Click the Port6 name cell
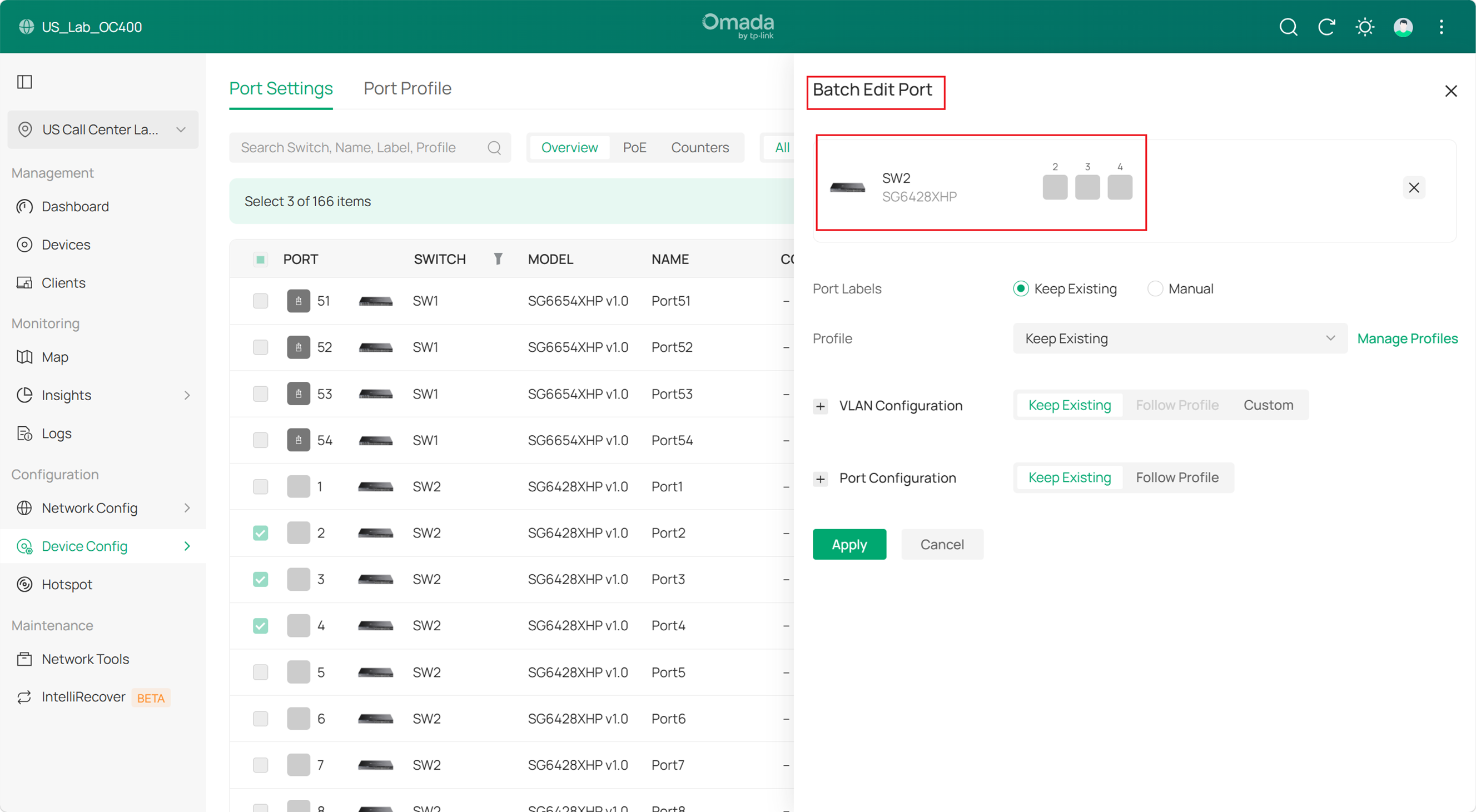The height and width of the screenshot is (812, 1476). 668,718
